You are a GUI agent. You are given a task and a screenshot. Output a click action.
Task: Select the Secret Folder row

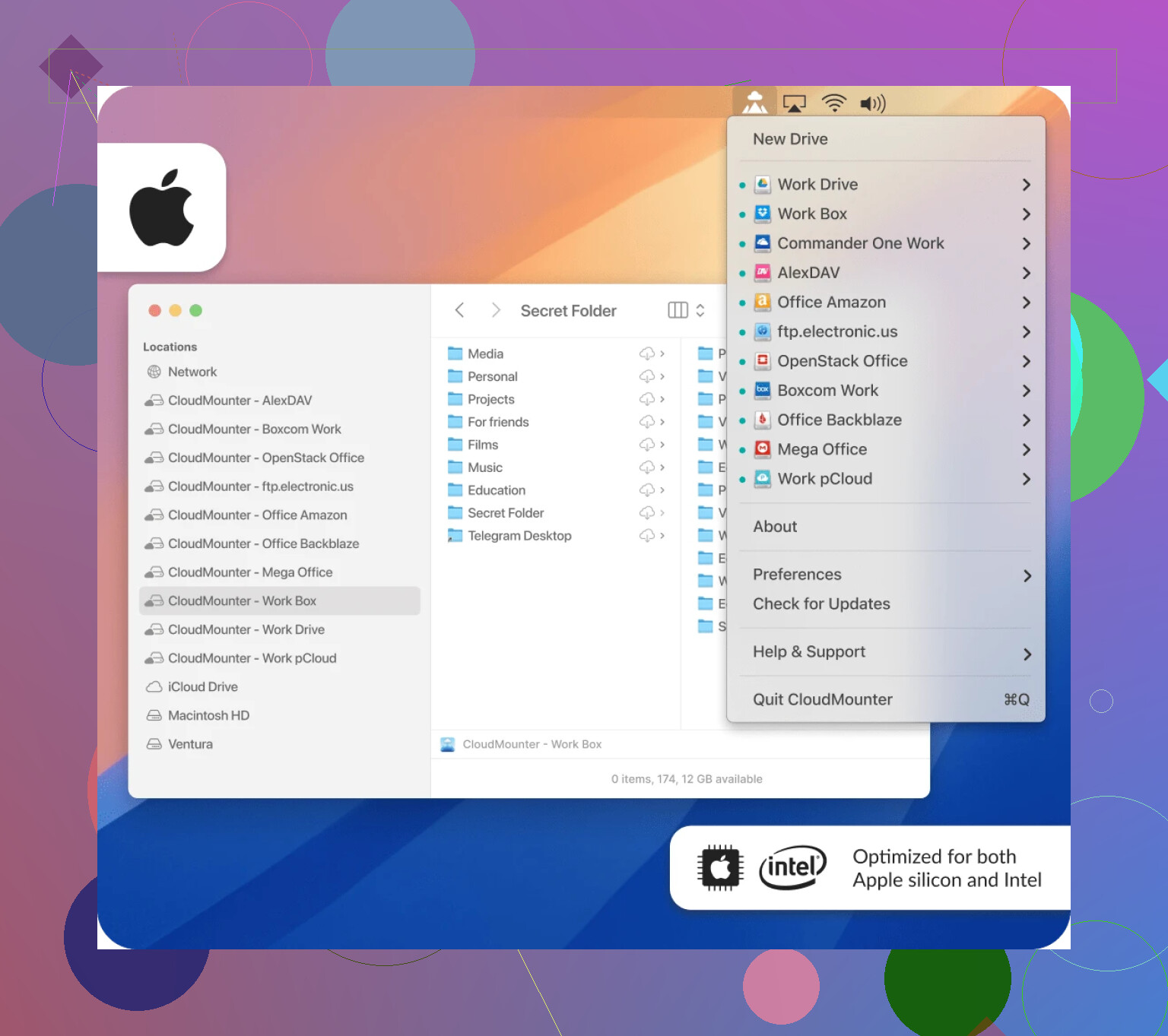557,513
